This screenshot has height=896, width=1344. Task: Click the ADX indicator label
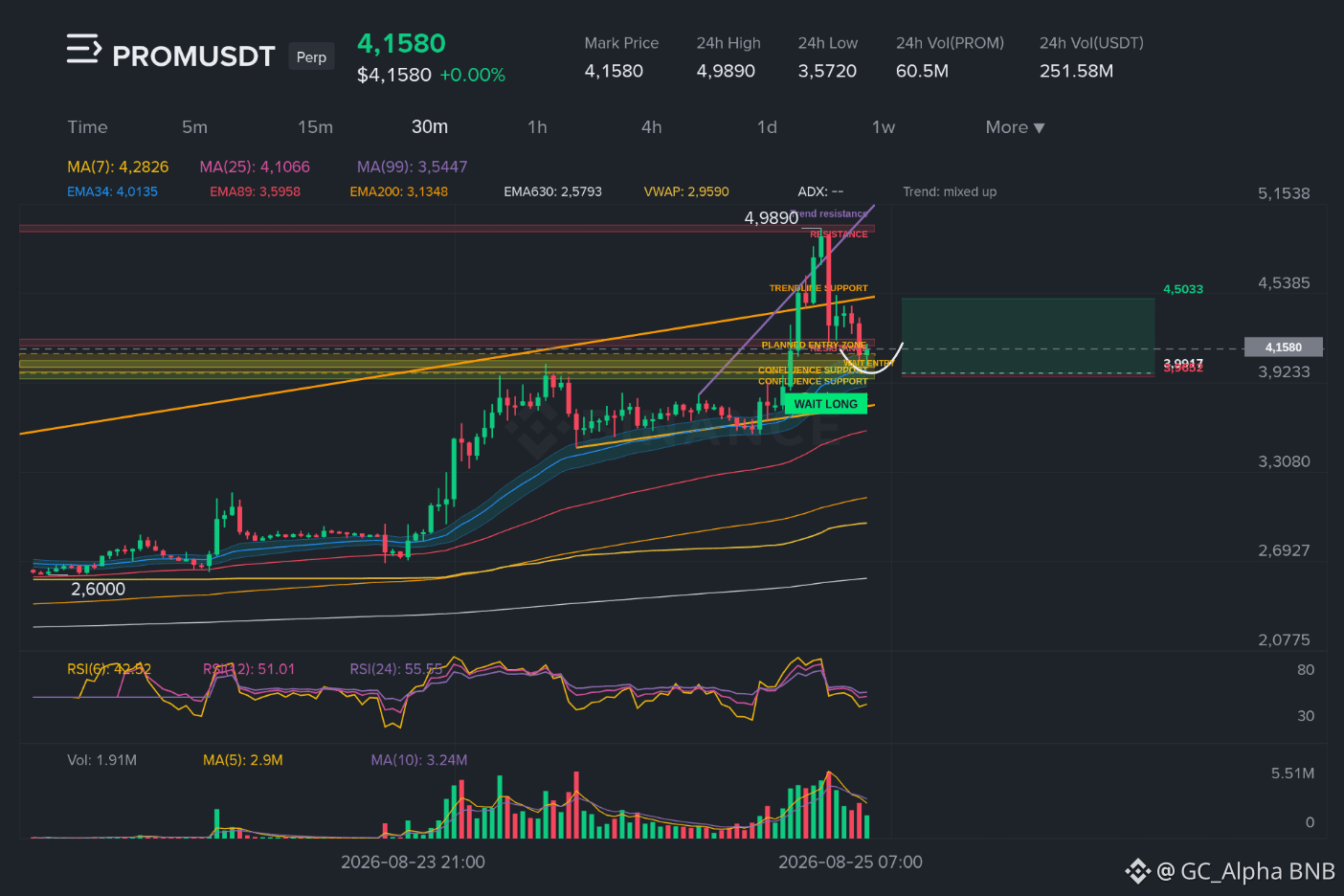[x=820, y=191]
